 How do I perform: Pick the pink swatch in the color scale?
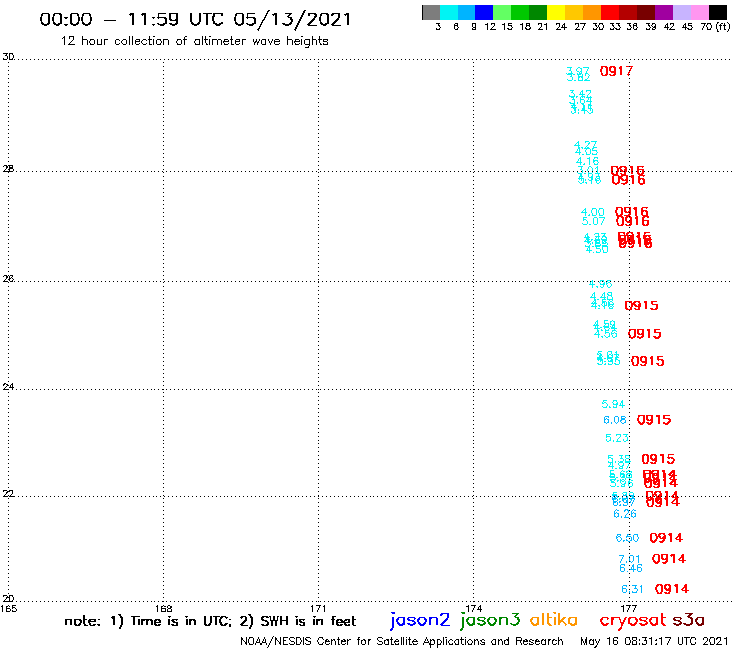[699, 12]
